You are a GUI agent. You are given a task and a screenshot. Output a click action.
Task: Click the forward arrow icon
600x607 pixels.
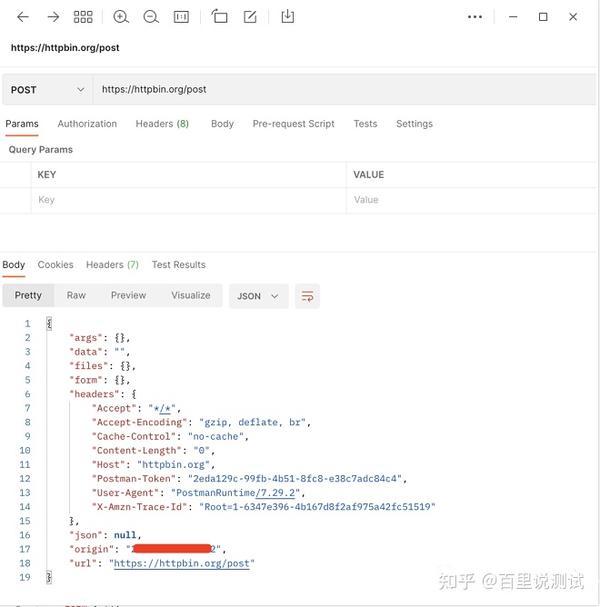click(53, 17)
